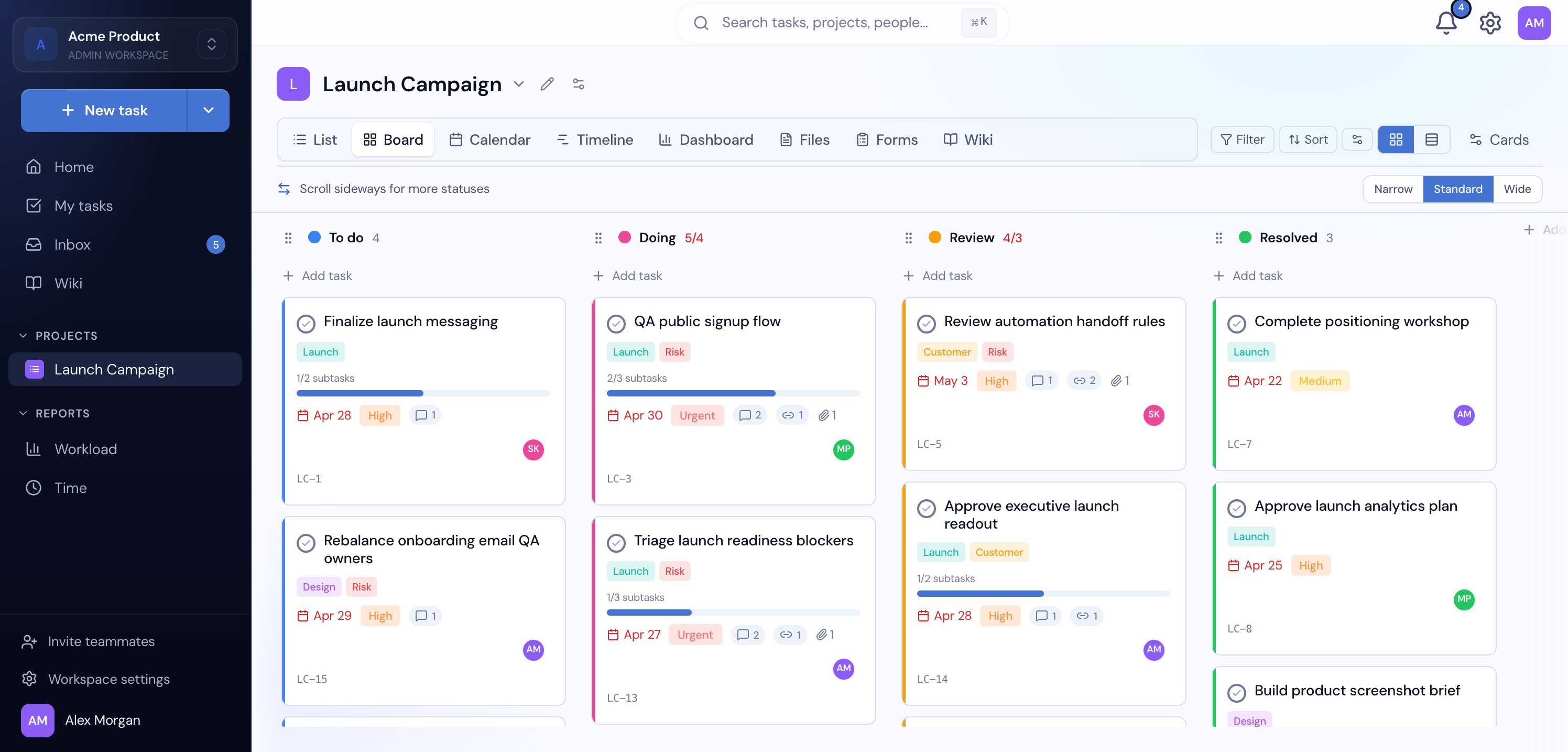Open links icon on Review automation handoff rules
The width and height of the screenshot is (1568, 752).
point(1085,381)
